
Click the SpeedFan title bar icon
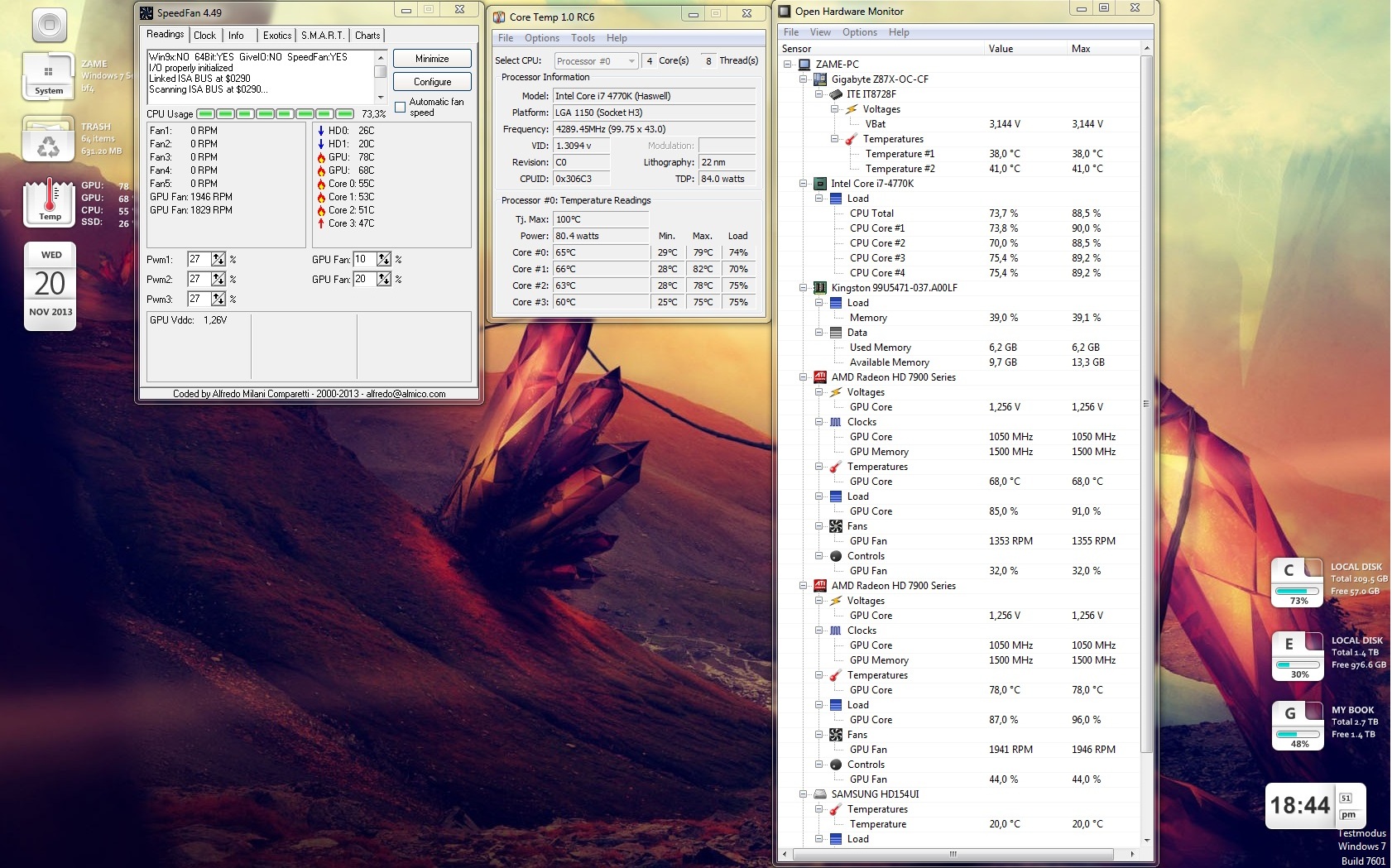point(146,12)
